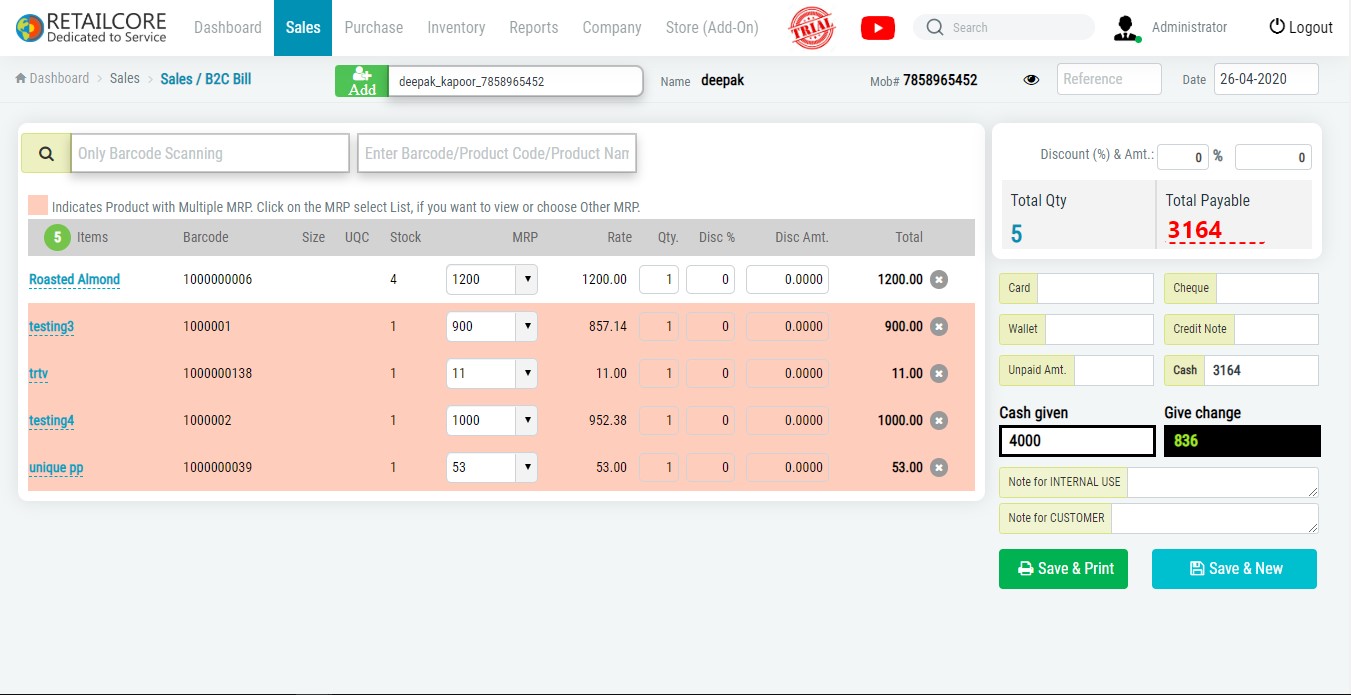The width and height of the screenshot is (1351, 695).
Task: Click the Only Barcode Scanning field
Action: pyautogui.click(x=210, y=153)
